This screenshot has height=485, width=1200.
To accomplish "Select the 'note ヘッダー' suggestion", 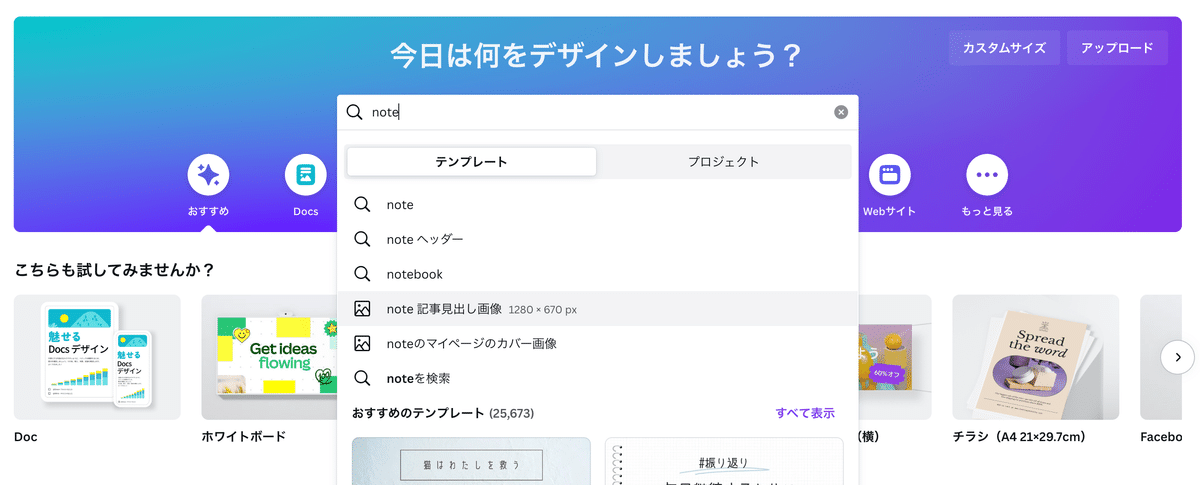I will click(x=597, y=240).
